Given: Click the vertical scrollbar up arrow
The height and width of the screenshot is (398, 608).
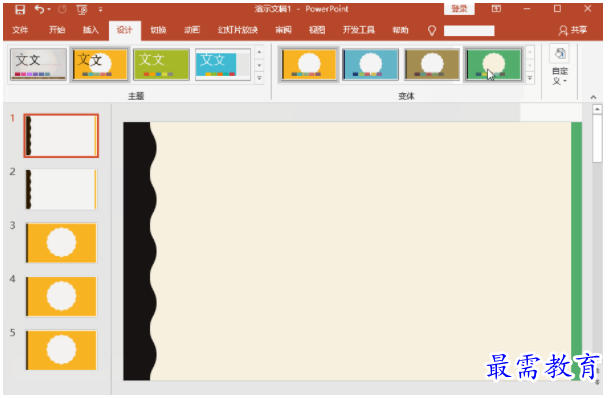Looking at the screenshot, I should point(597,109).
